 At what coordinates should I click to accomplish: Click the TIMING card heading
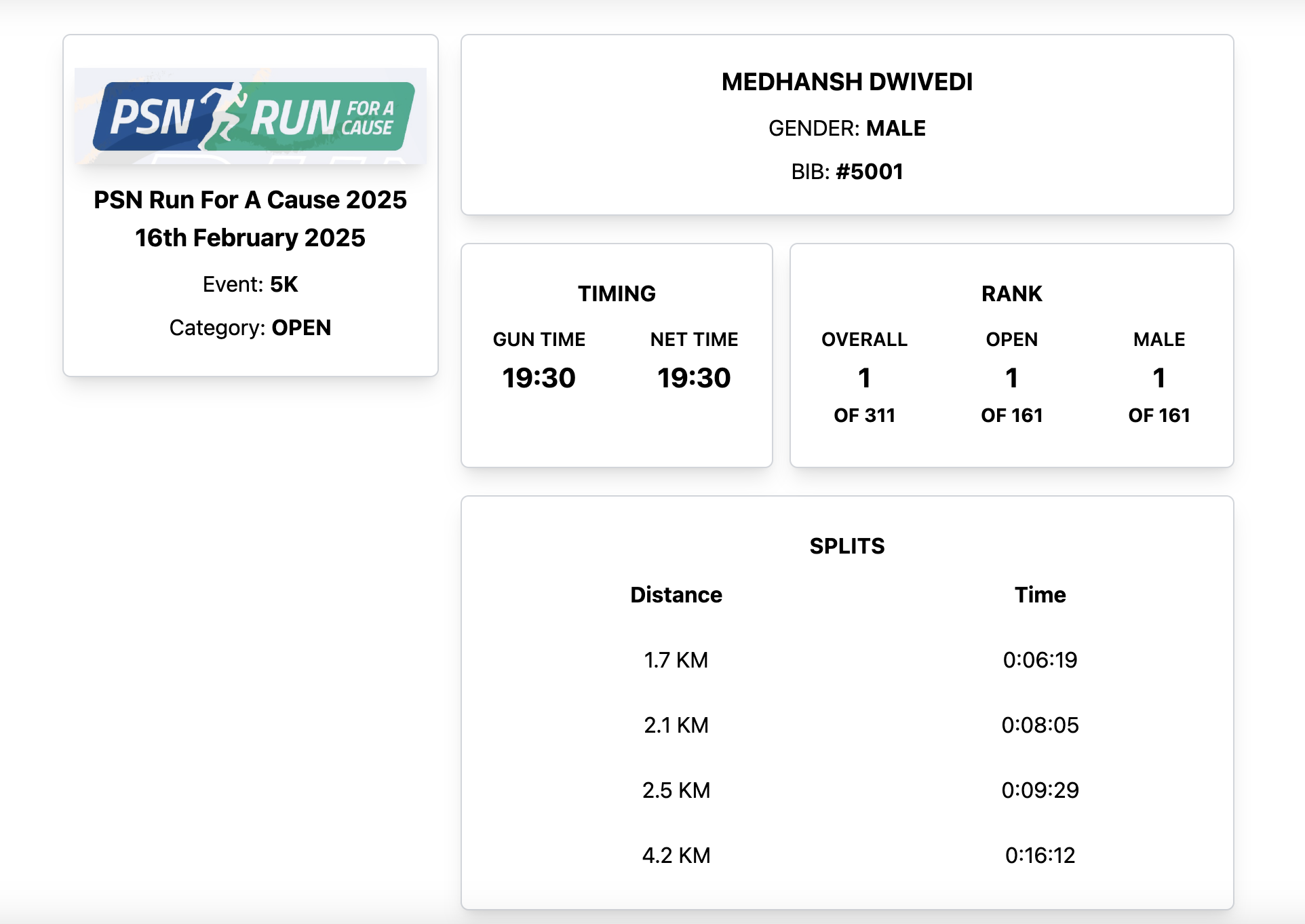pyautogui.click(x=617, y=294)
